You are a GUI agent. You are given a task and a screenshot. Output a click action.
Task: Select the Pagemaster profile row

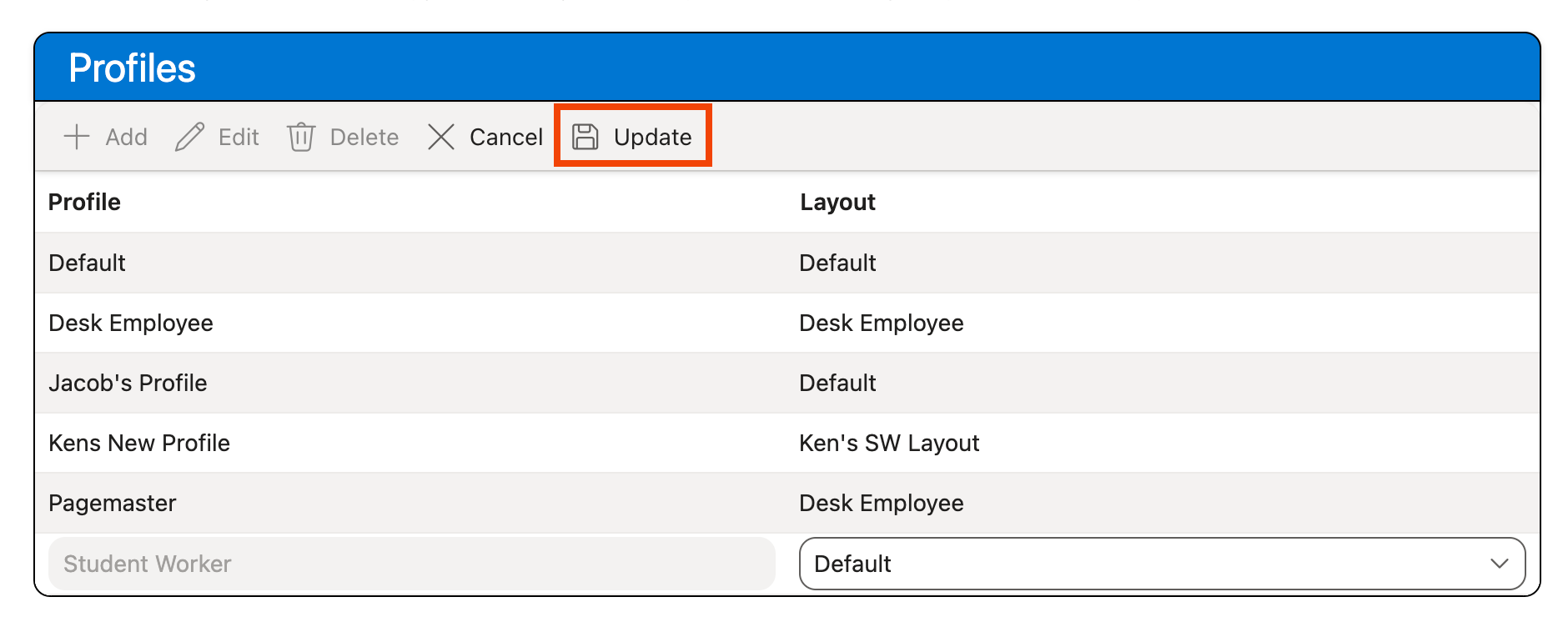pos(113,503)
